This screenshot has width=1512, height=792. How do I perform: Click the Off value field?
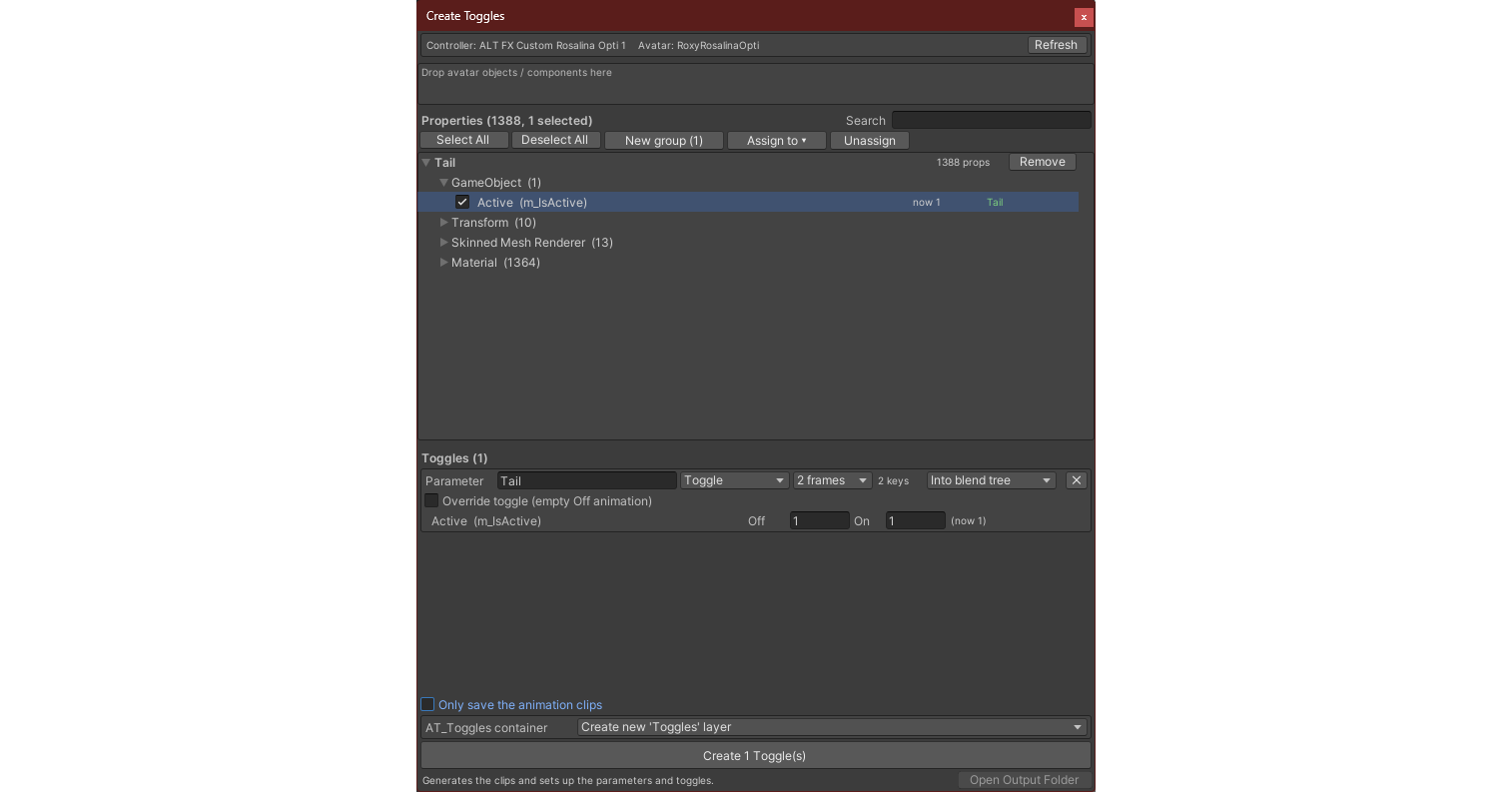[819, 520]
